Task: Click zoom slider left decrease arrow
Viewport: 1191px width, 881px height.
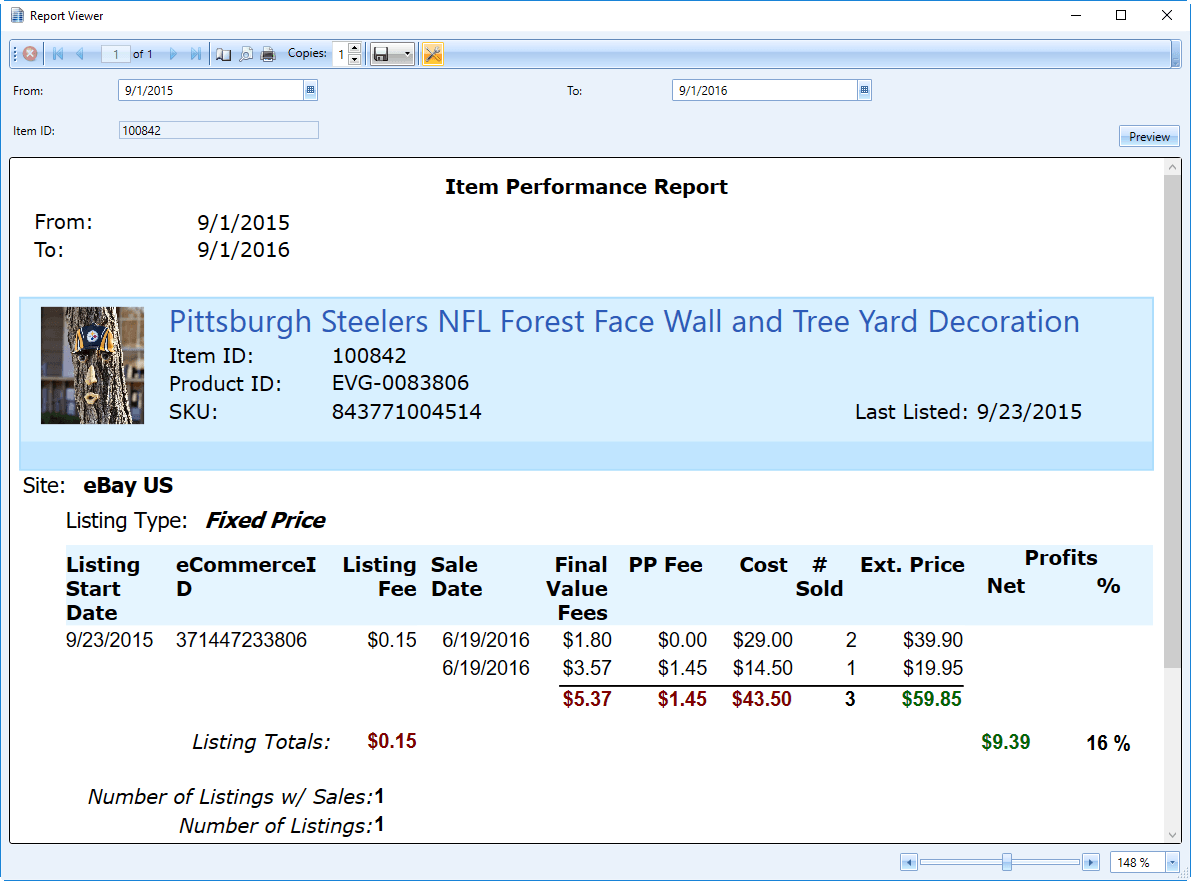Action: (908, 862)
